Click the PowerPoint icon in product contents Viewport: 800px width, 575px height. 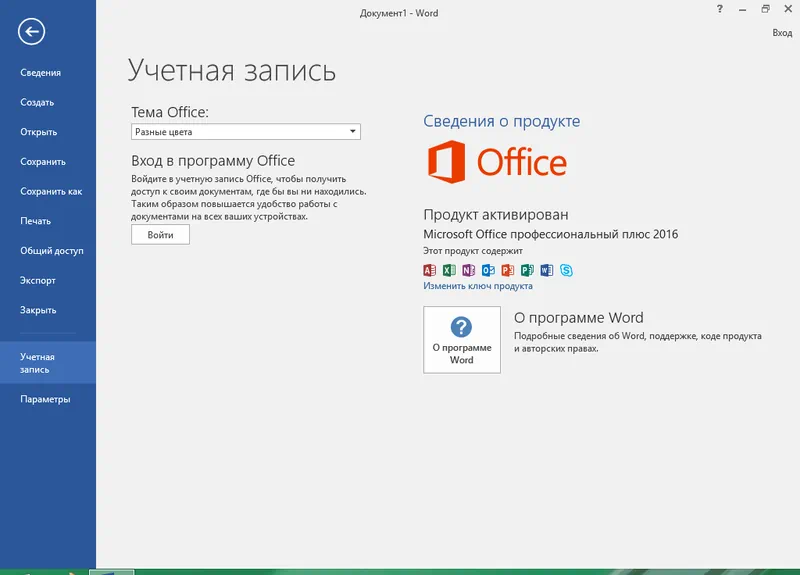point(507,270)
